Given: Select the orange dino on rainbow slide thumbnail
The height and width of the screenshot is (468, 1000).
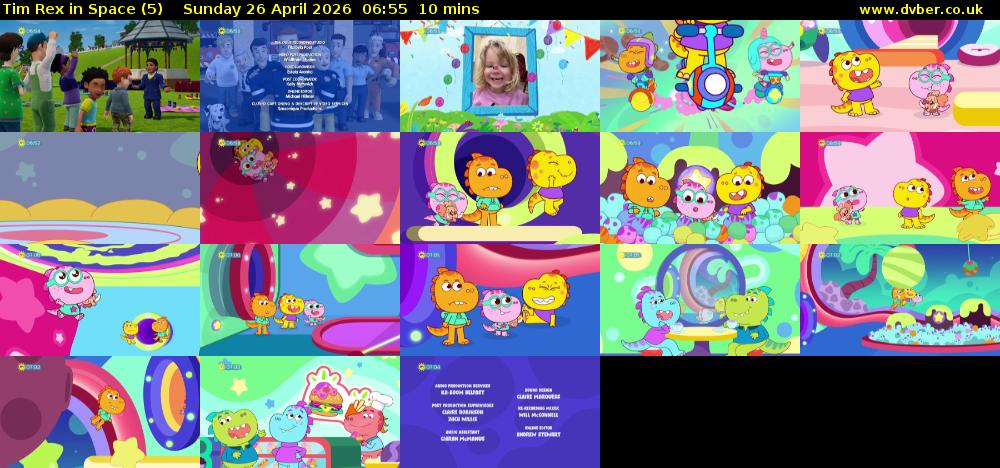Looking at the screenshot, I should pyautogui.click(x=99, y=412).
